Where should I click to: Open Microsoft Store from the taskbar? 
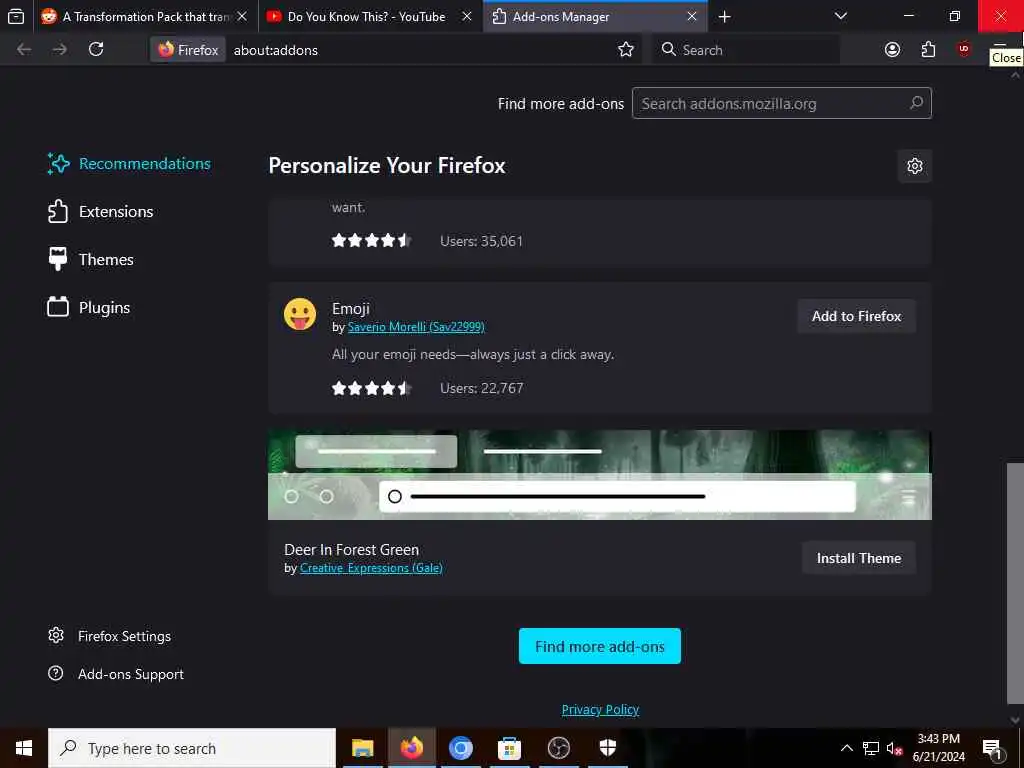pos(509,748)
